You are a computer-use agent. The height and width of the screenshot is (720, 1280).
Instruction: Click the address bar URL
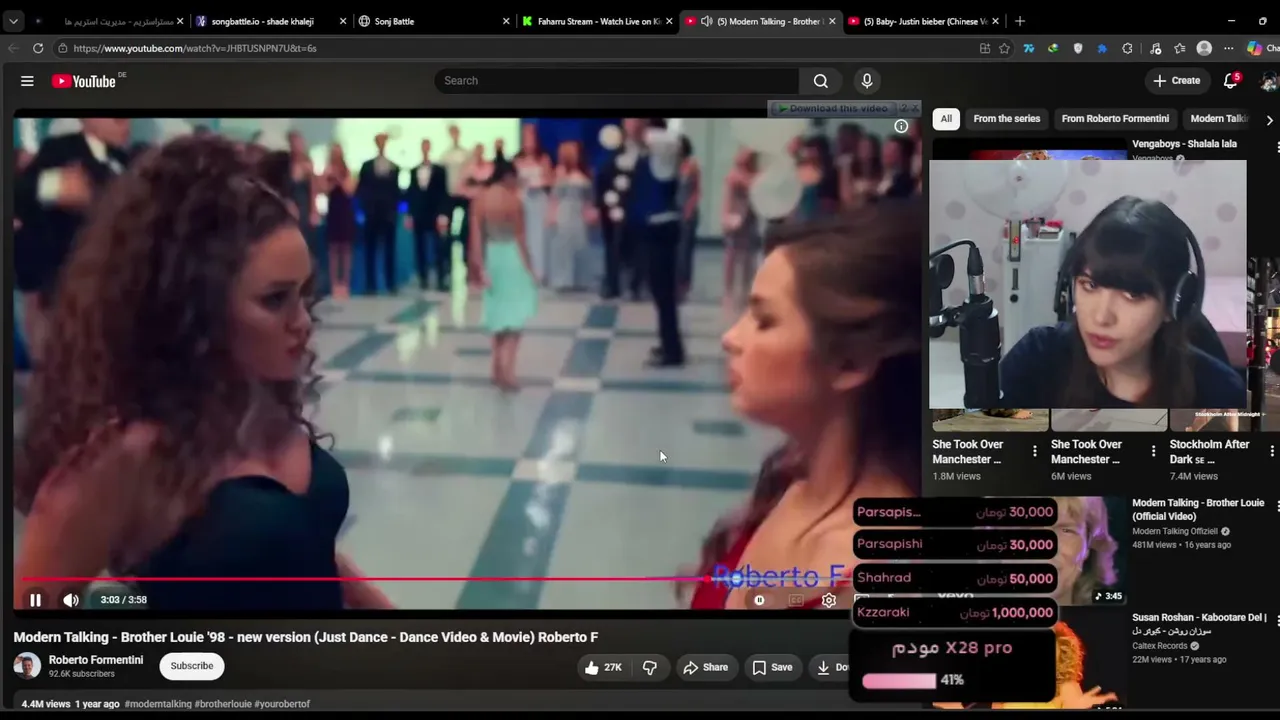click(195, 48)
